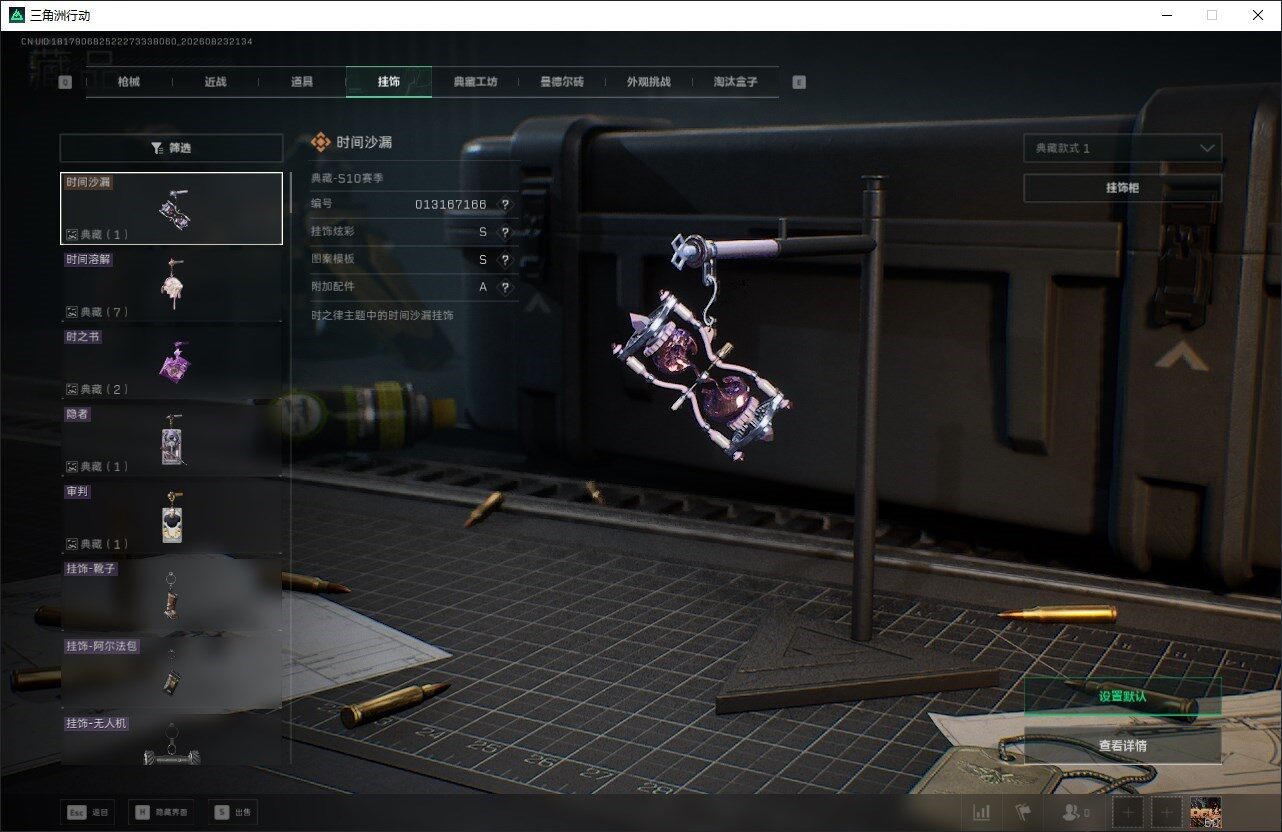Show help for 图案模板 rating

click(x=505, y=259)
